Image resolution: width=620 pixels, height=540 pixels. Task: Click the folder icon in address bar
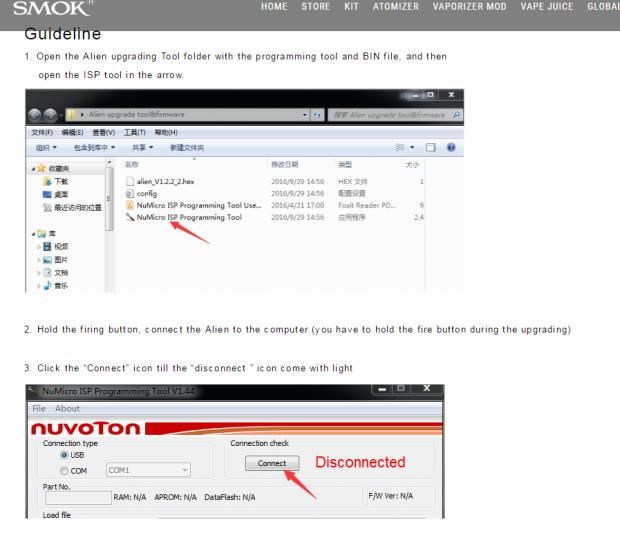click(x=72, y=115)
